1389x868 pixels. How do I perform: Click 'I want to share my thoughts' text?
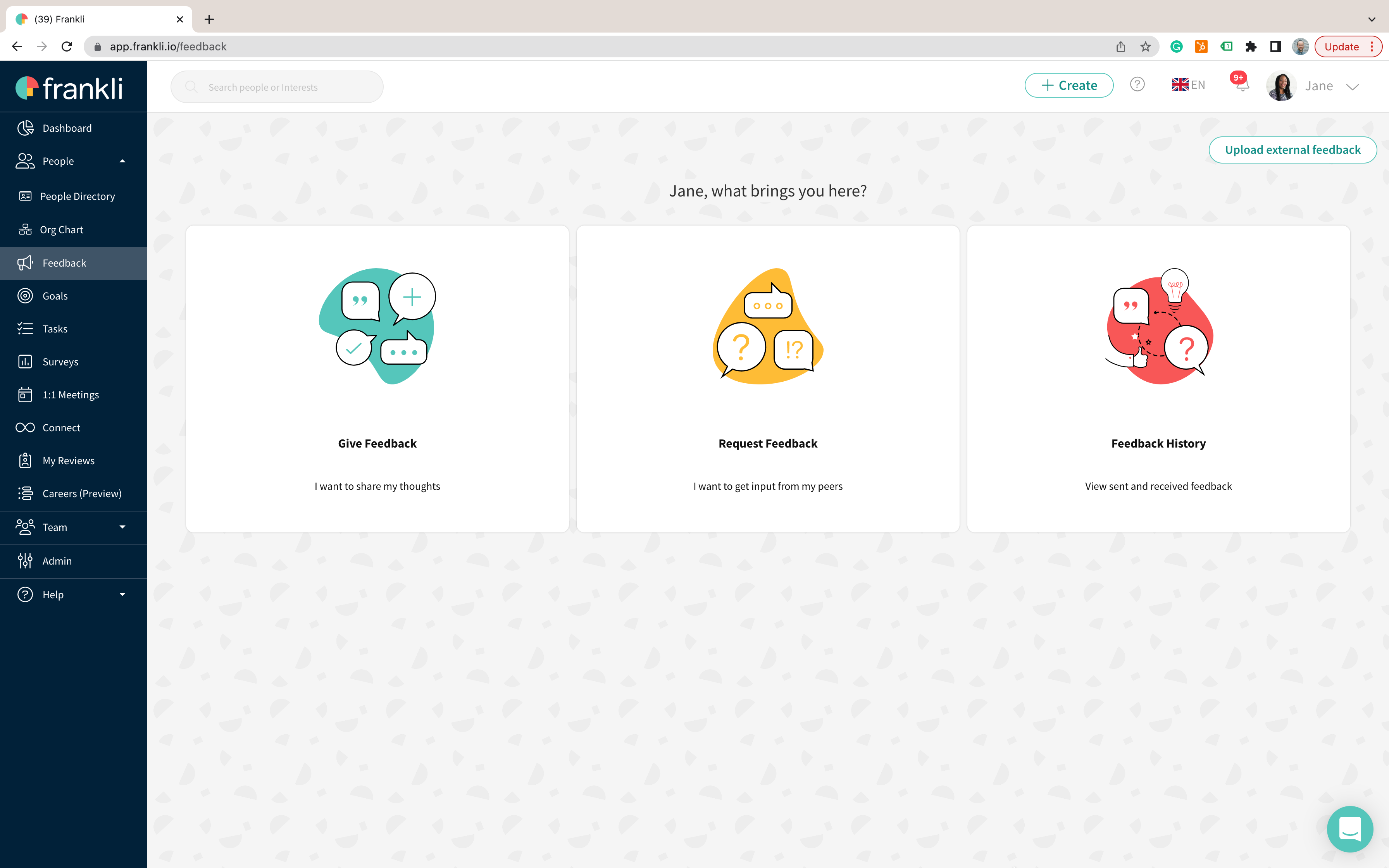coord(377,486)
